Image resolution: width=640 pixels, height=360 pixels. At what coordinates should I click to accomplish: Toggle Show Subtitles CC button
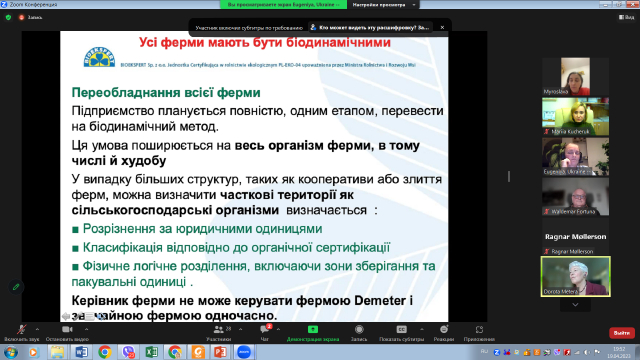tap(402, 329)
